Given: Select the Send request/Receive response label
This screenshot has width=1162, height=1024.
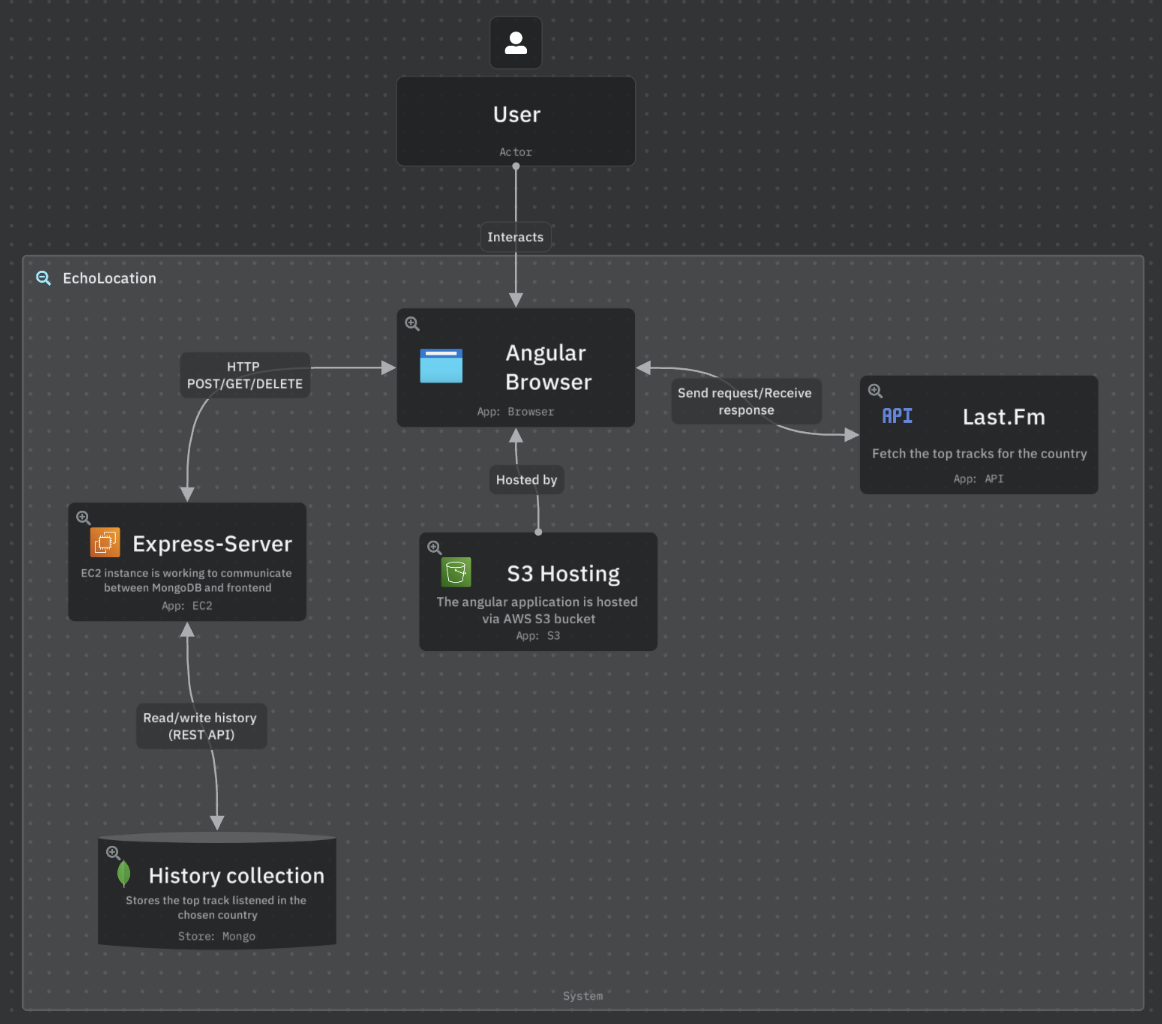Looking at the screenshot, I should click(x=746, y=402).
